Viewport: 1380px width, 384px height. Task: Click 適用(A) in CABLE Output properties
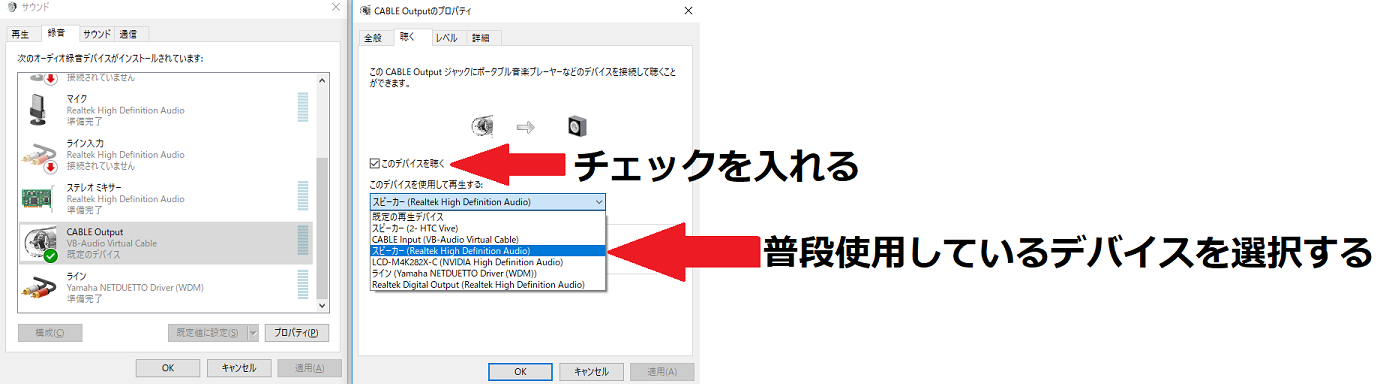point(662,371)
